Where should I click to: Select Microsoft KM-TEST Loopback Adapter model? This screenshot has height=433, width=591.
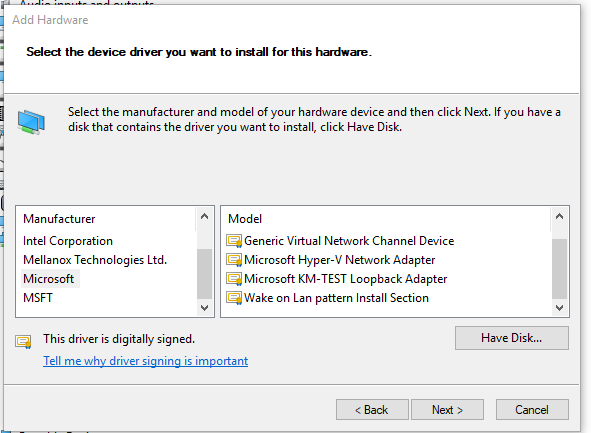click(x=345, y=279)
